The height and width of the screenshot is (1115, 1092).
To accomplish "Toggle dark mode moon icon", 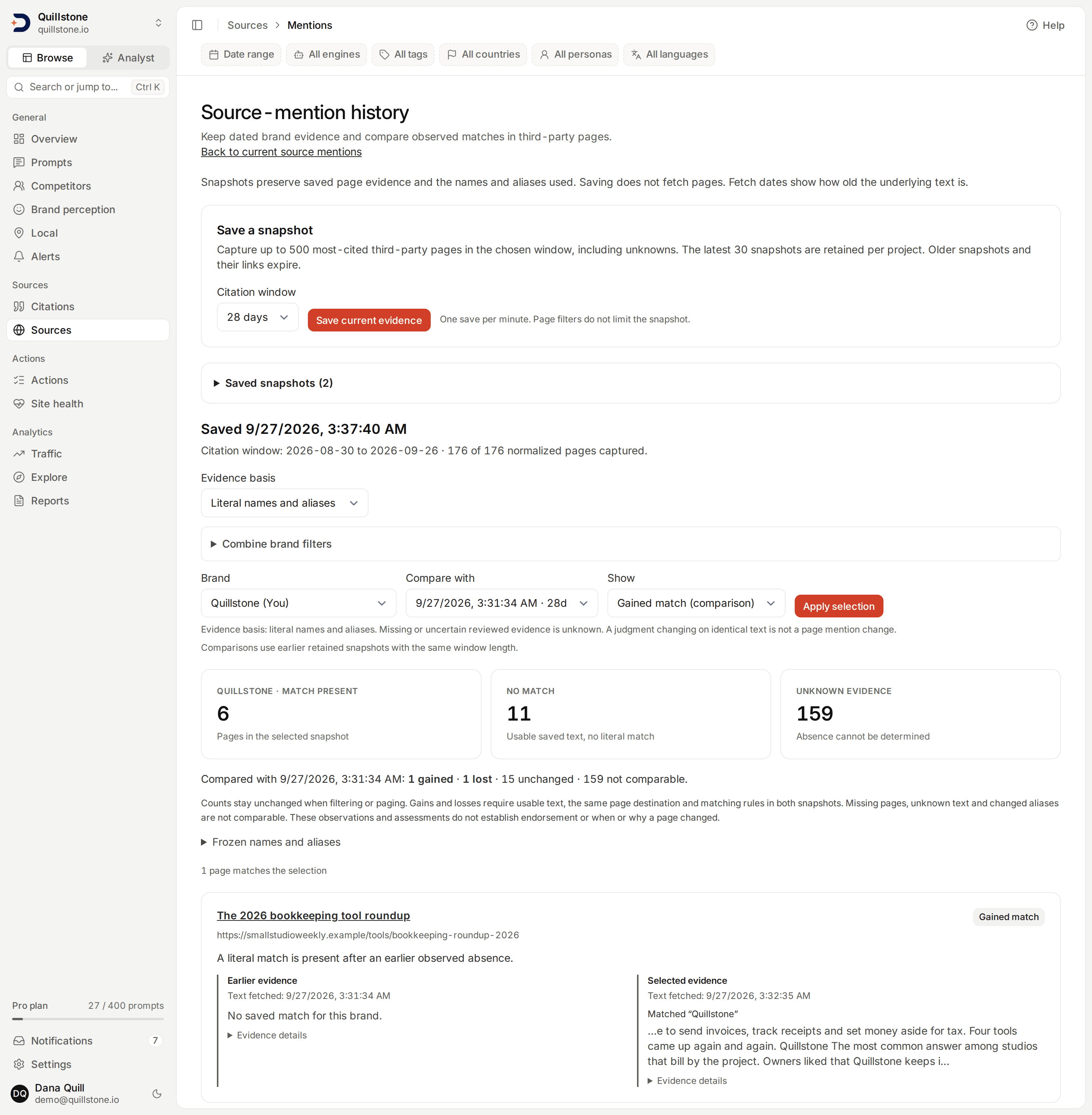I will [157, 1094].
